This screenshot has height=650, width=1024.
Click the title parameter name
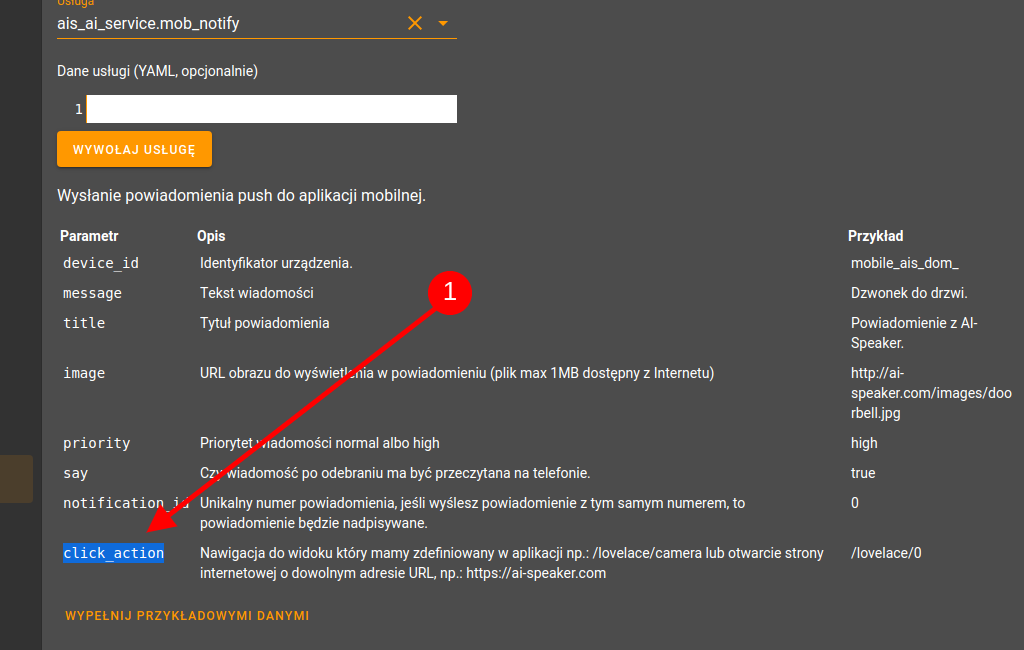click(x=84, y=323)
